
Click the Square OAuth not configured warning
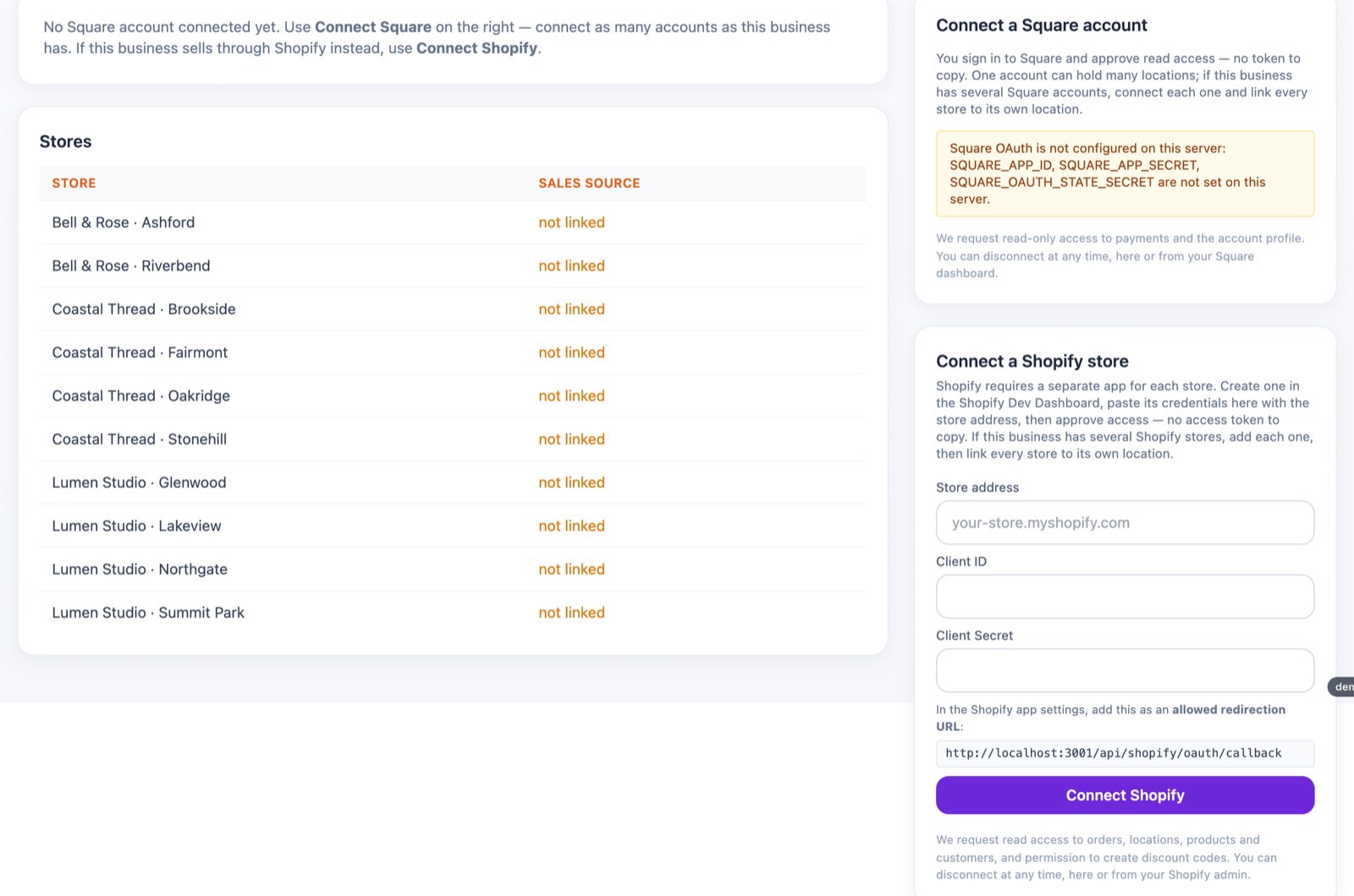click(1125, 173)
